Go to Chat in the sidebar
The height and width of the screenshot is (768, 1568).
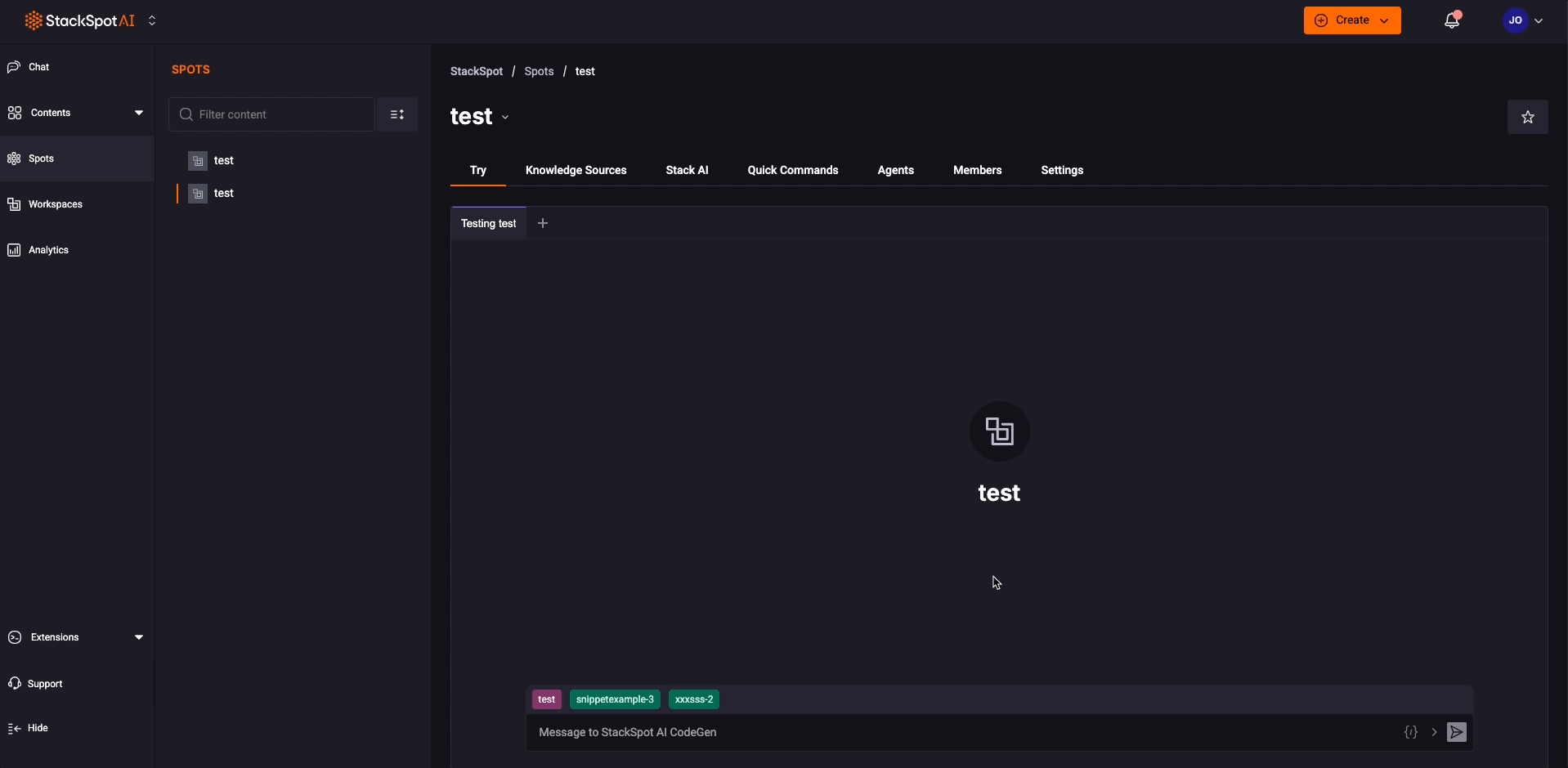point(38,67)
